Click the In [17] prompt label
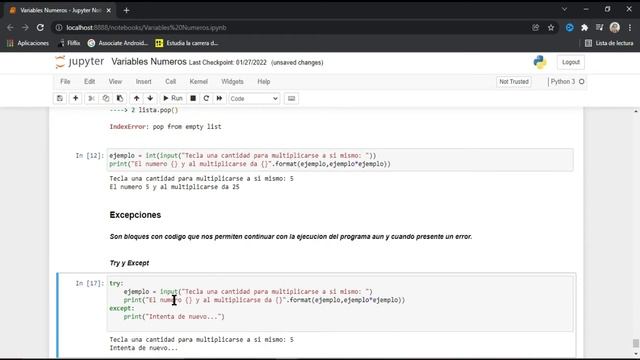Viewport: 640px width, 360px height. click(90, 283)
